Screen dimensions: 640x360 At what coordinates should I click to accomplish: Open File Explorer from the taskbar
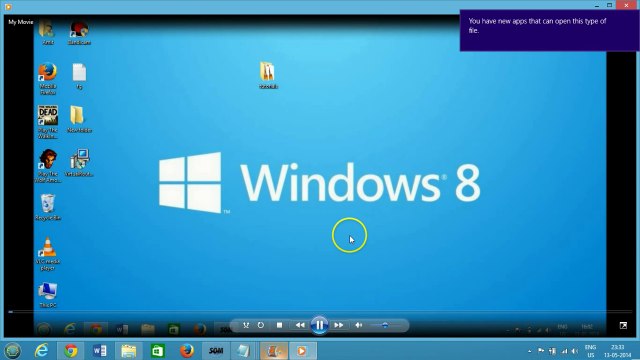pyautogui.click(x=129, y=351)
